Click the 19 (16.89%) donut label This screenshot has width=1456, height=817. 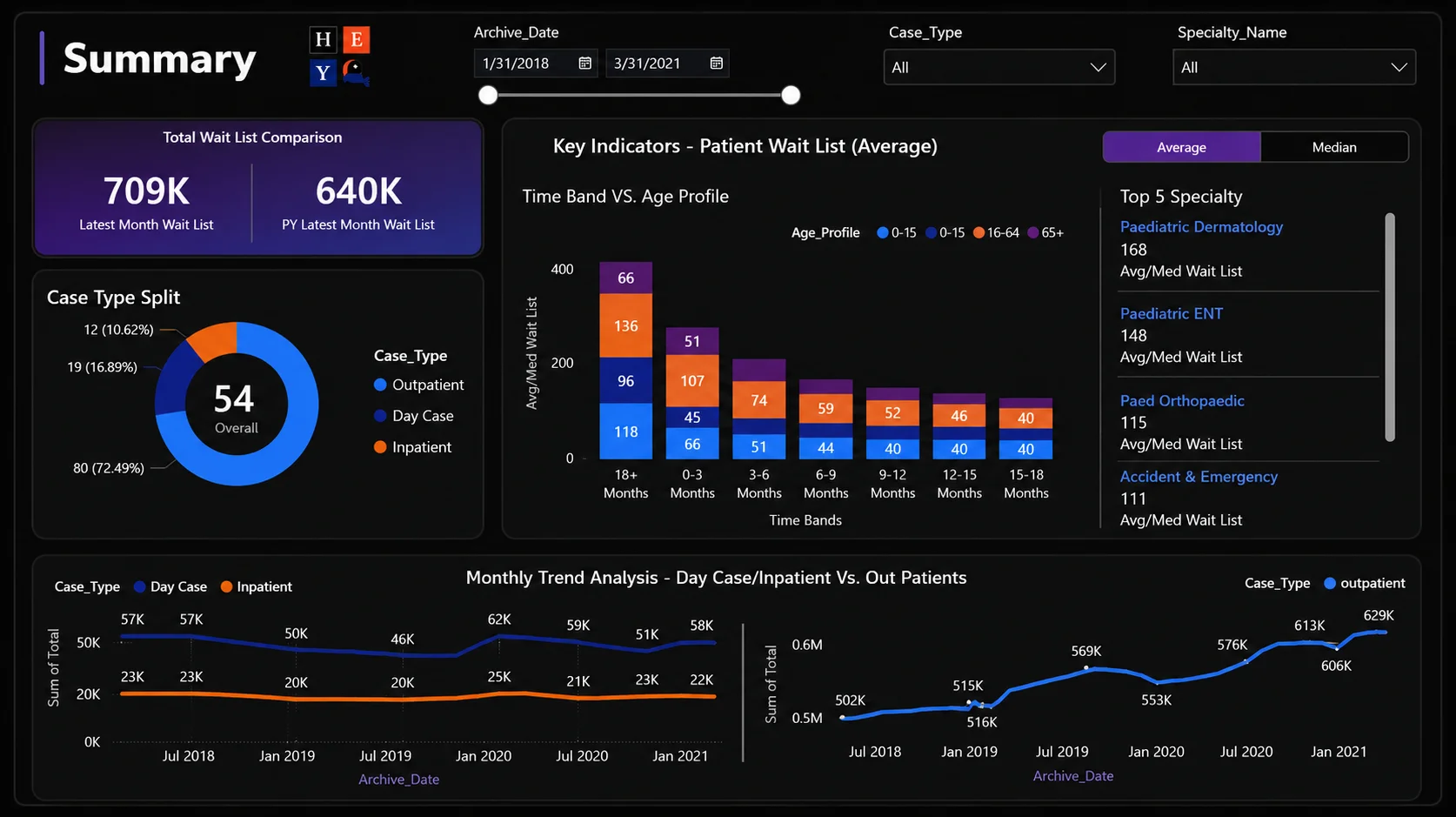click(x=102, y=367)
